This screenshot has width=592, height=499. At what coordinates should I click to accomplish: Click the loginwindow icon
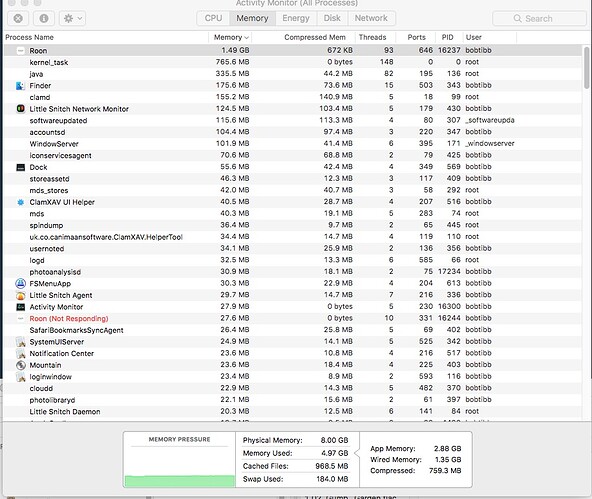point(21,377)
